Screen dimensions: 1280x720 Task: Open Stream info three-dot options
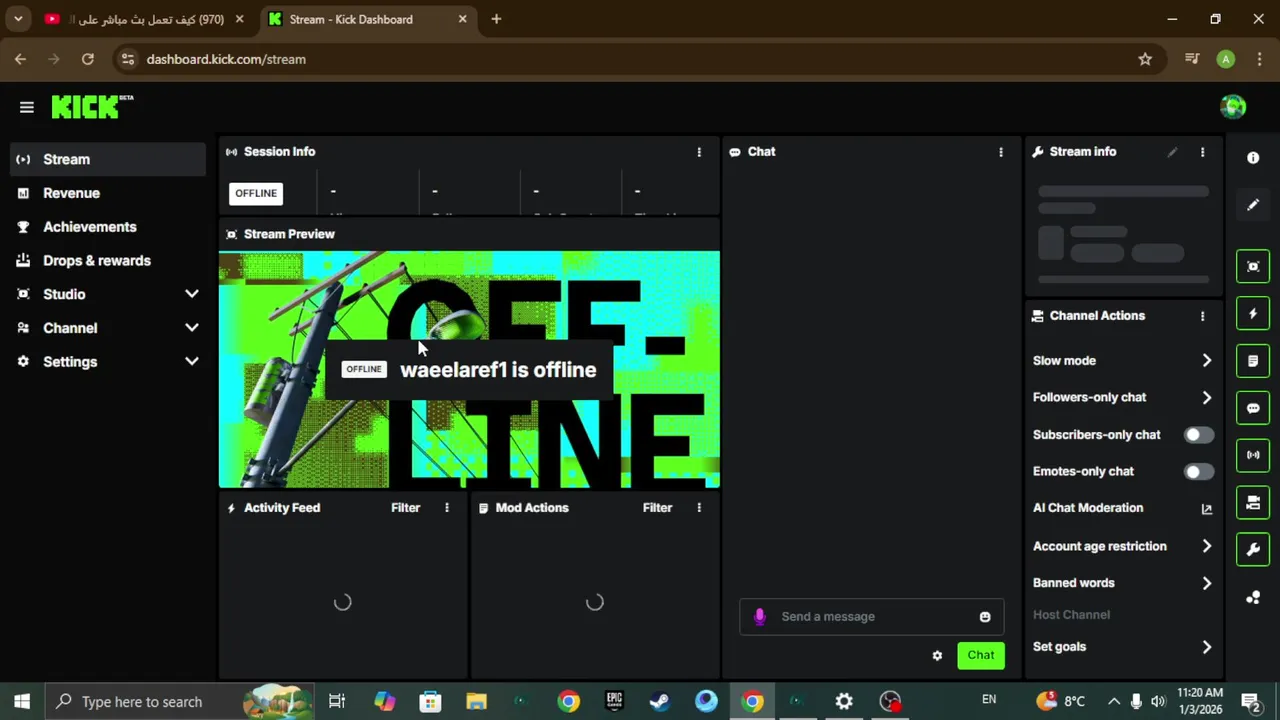[x=1203, y=152]
